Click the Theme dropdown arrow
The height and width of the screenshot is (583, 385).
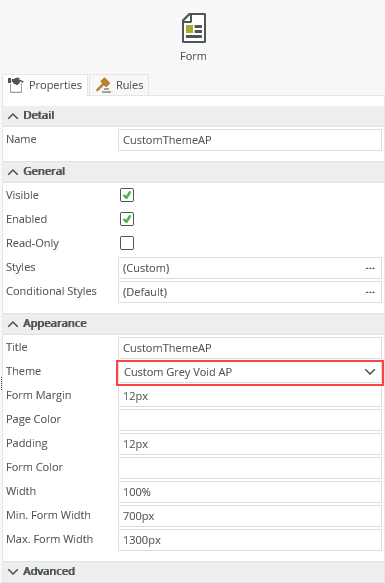point(370,372)
